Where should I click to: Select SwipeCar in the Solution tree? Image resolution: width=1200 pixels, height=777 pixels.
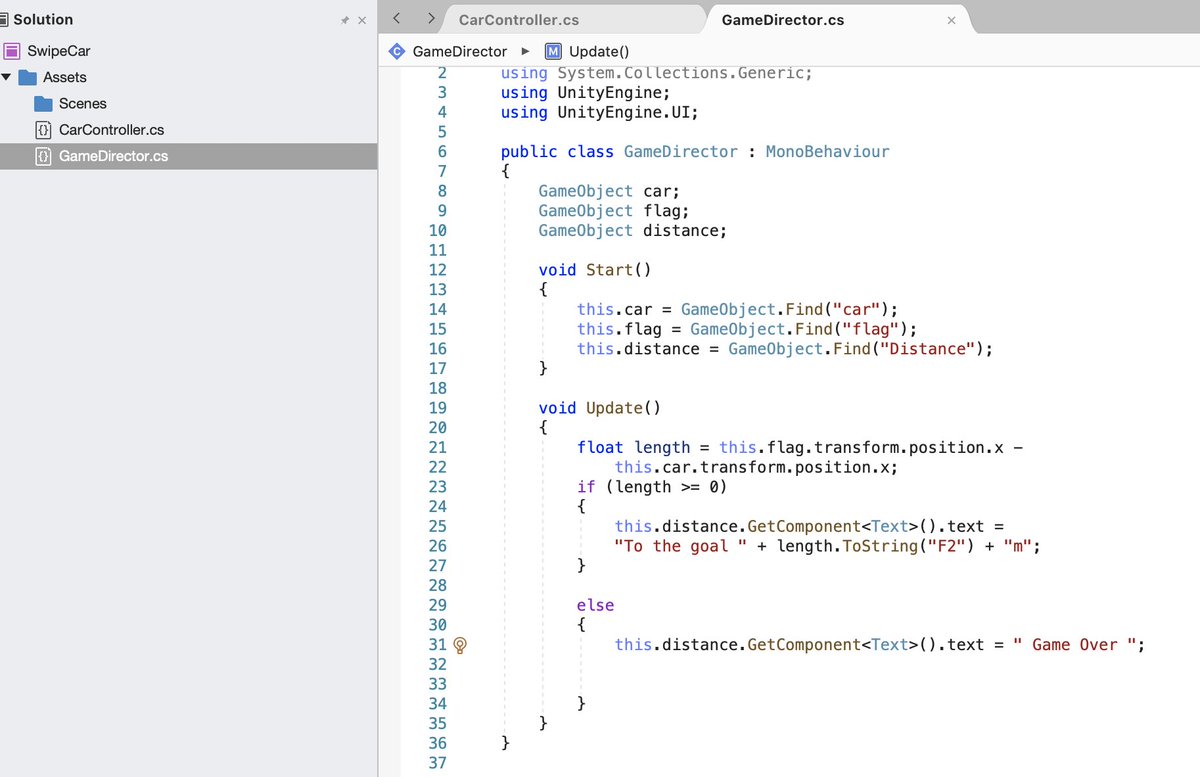pos(59,51)
